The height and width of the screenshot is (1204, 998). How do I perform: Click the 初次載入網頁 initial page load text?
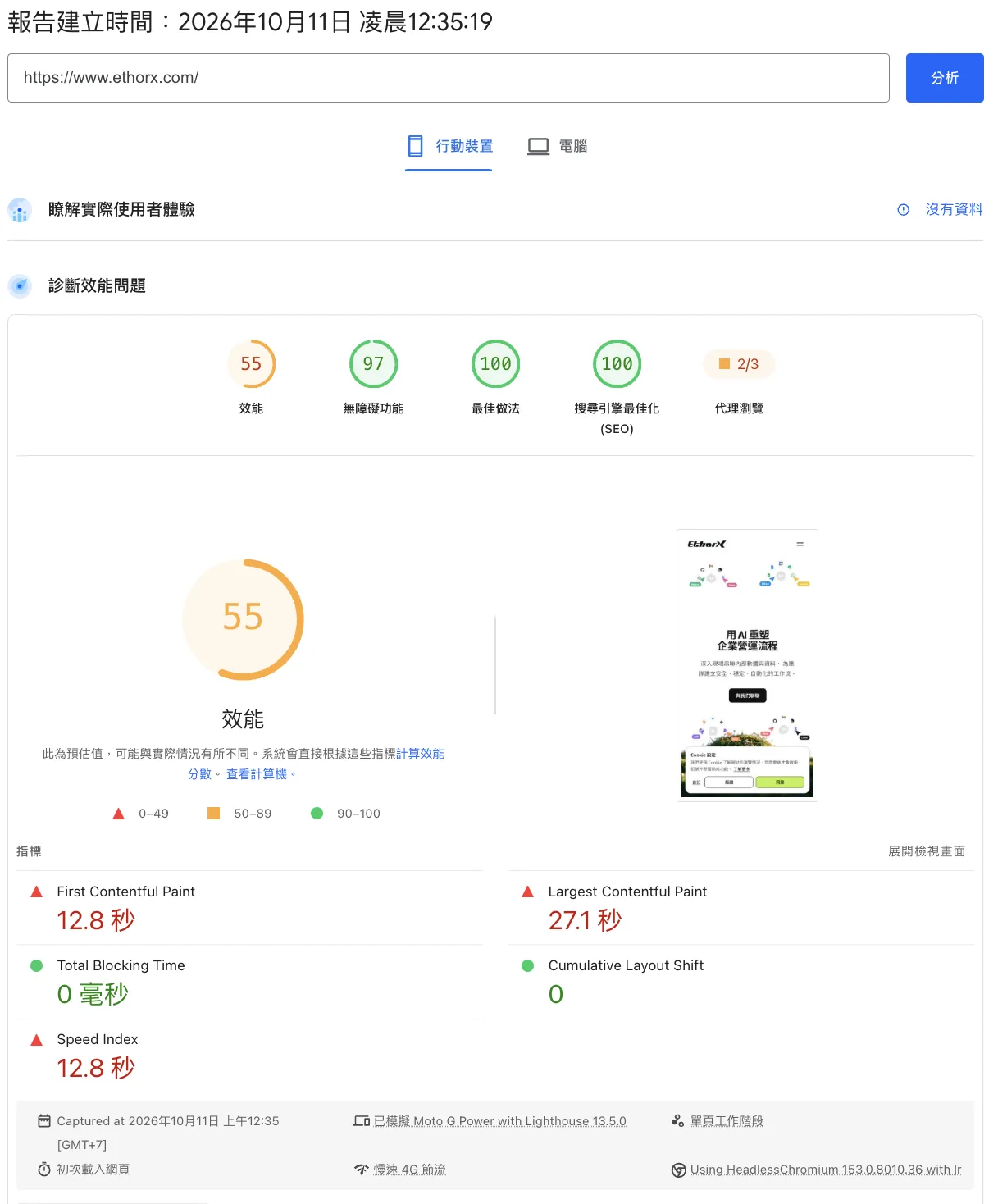[x=93, y=1170]
